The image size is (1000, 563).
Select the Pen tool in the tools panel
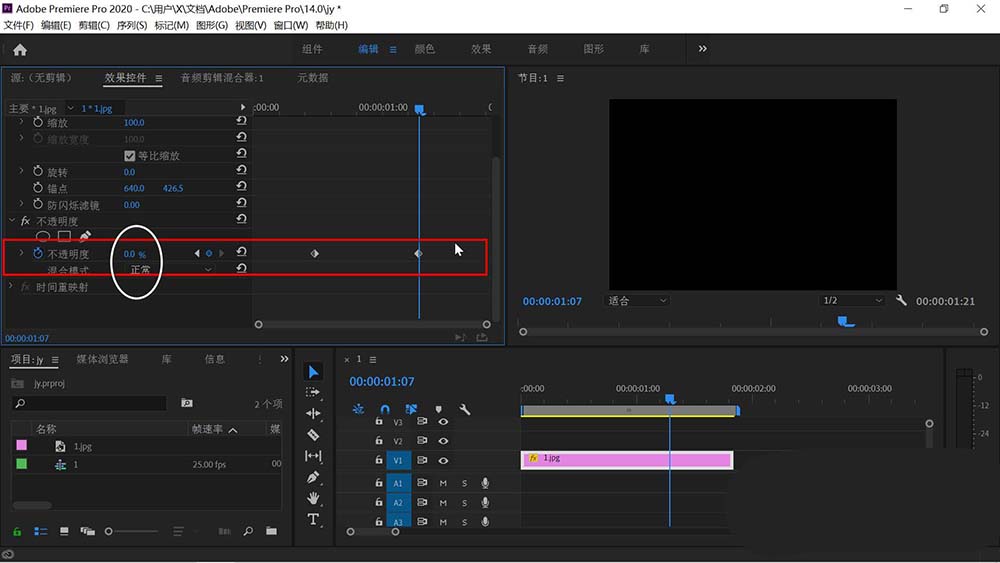pyautogui.click(x=313, y=477)
